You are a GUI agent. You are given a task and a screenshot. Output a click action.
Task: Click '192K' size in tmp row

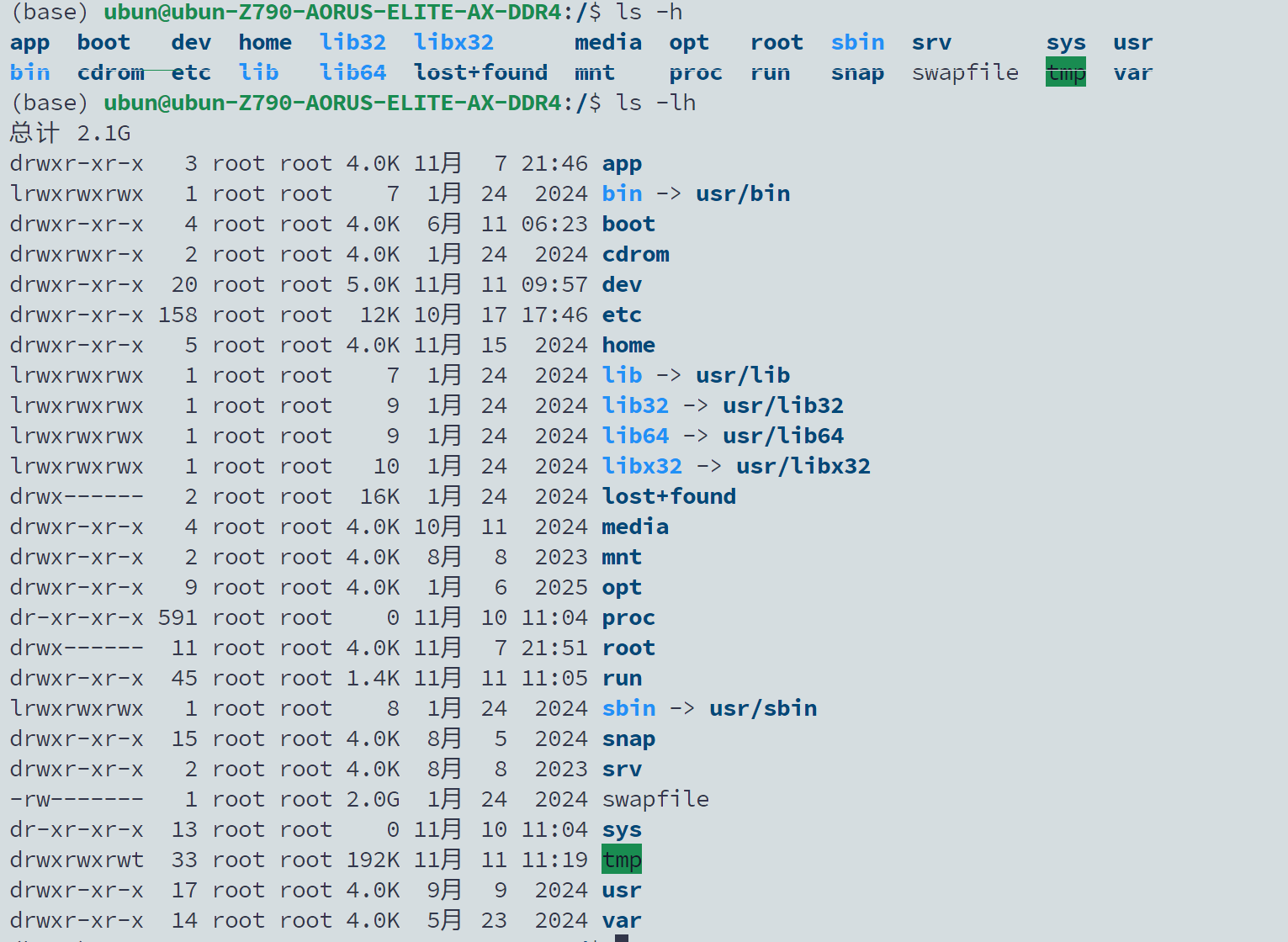(374, 860)
